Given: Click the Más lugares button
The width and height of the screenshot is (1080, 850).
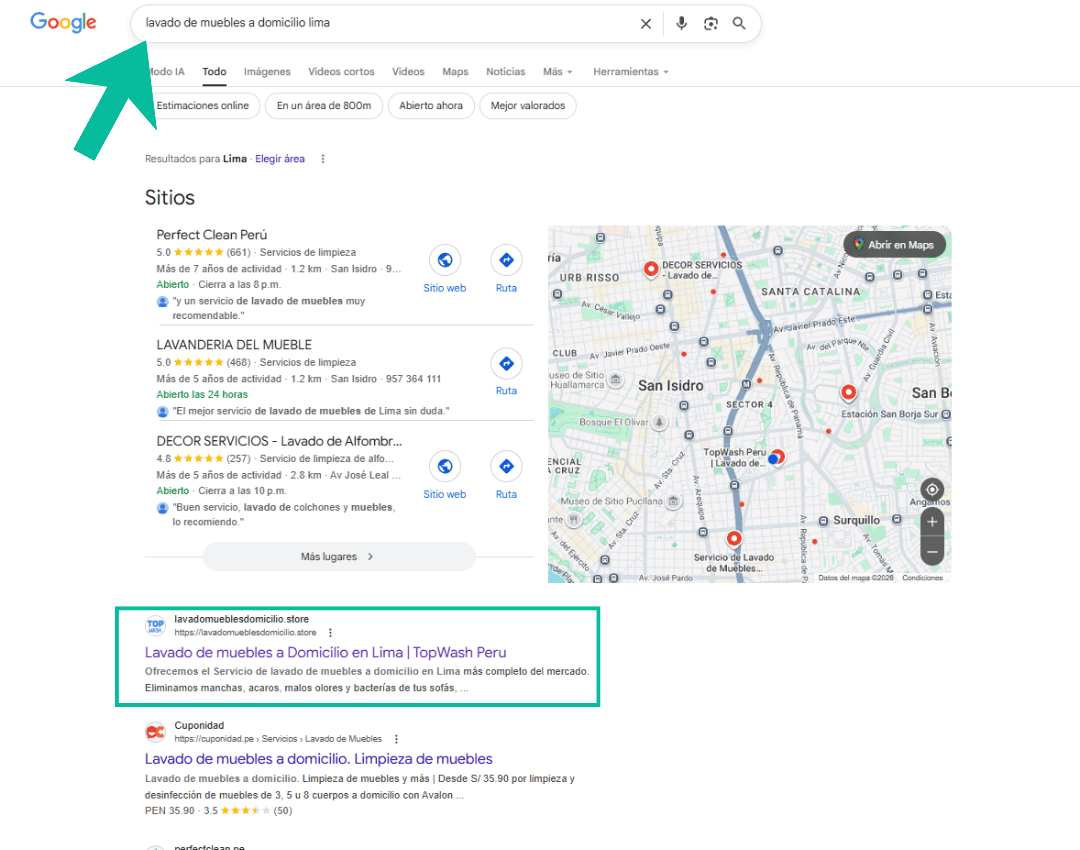Looking at the screenshot, I should (339, 557).
